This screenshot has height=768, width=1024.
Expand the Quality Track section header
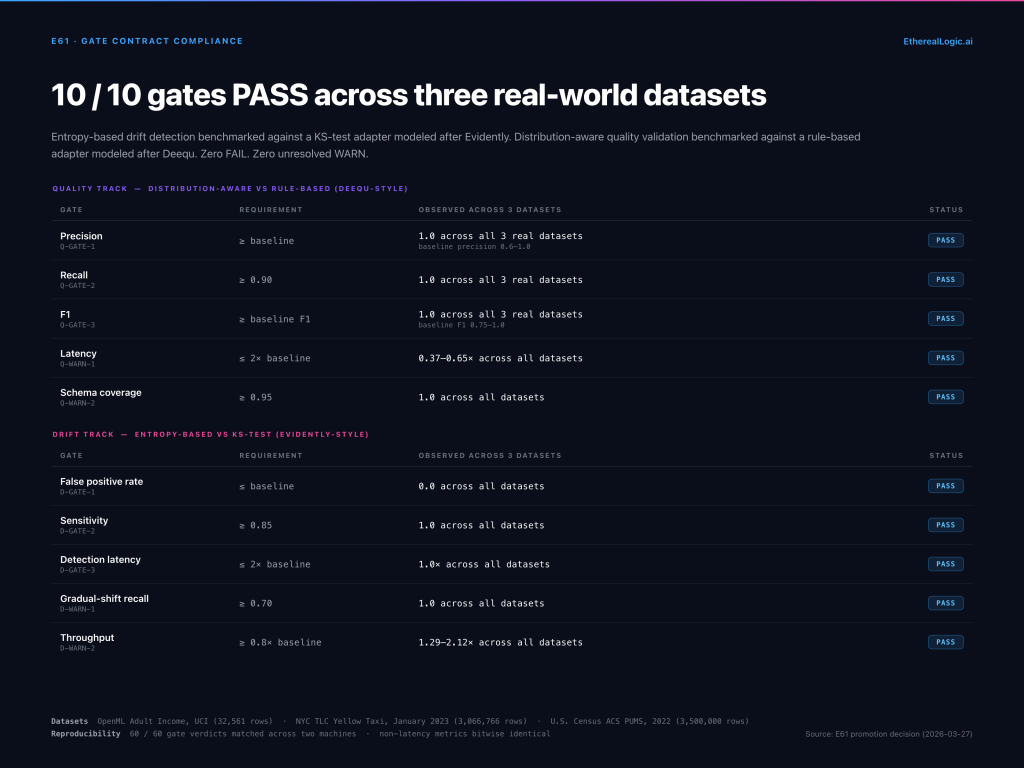coord(230,188)
